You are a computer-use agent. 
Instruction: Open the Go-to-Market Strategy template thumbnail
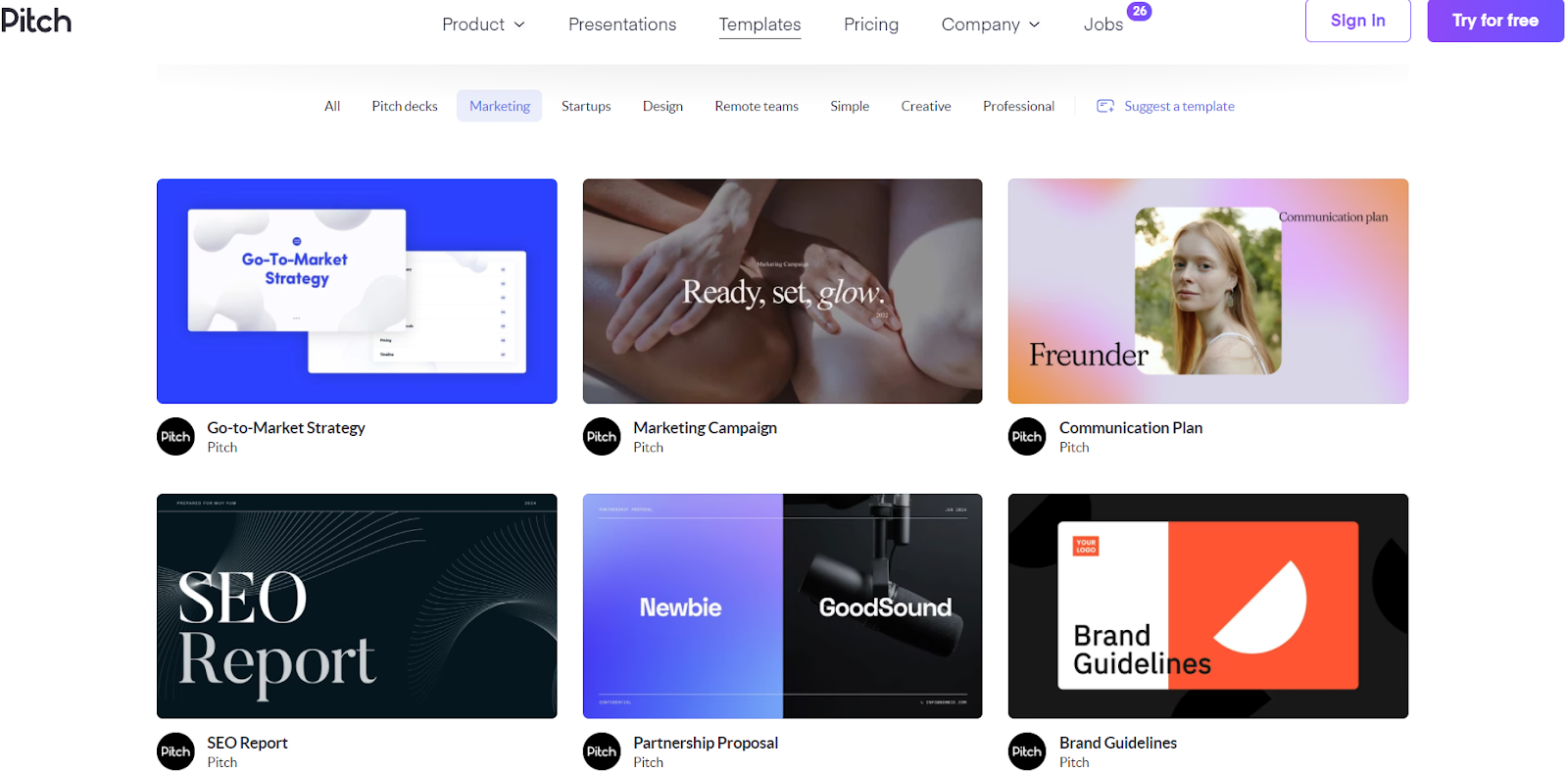357,291
